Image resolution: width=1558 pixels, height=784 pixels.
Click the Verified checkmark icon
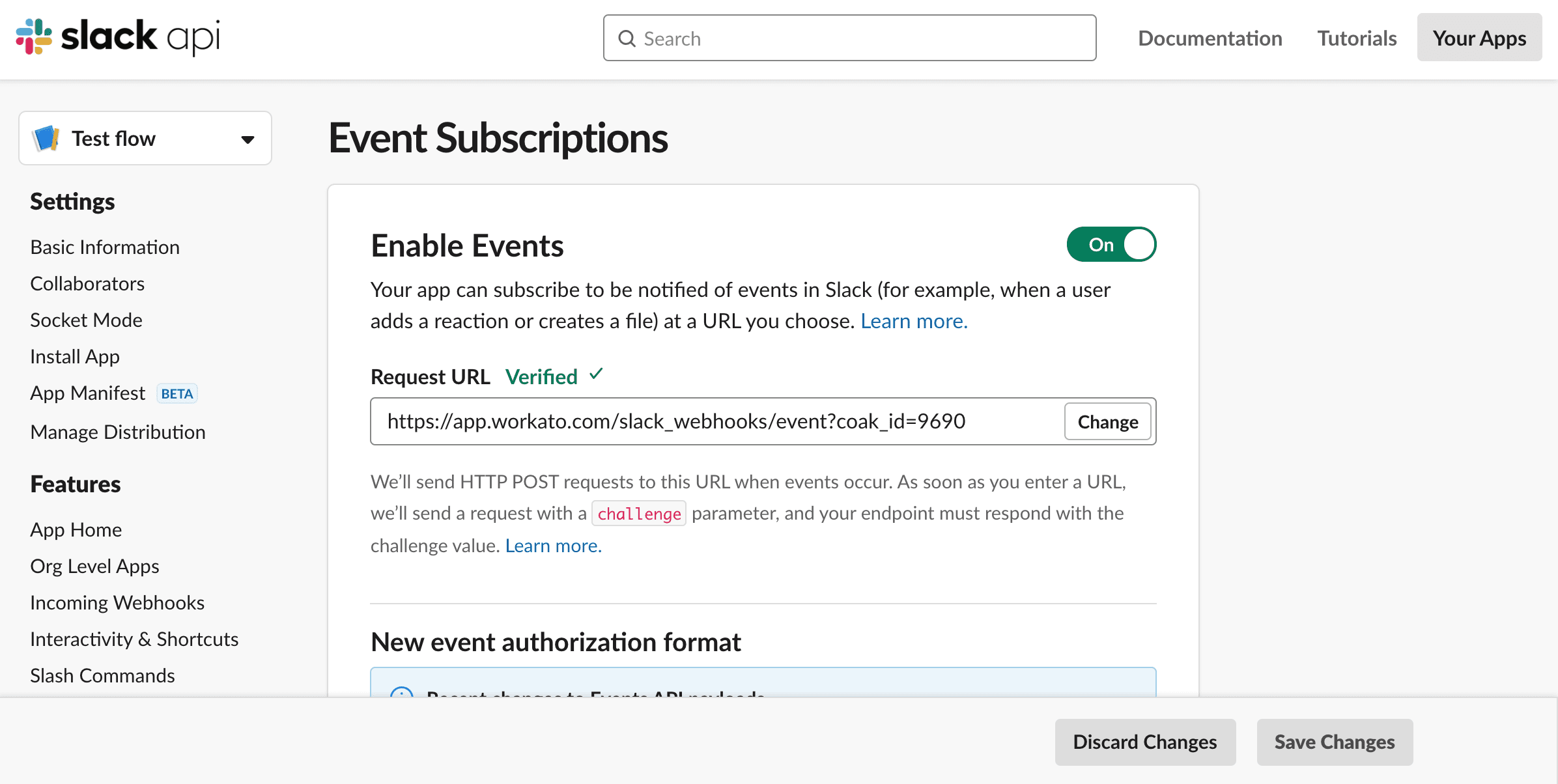pos(596,375)
